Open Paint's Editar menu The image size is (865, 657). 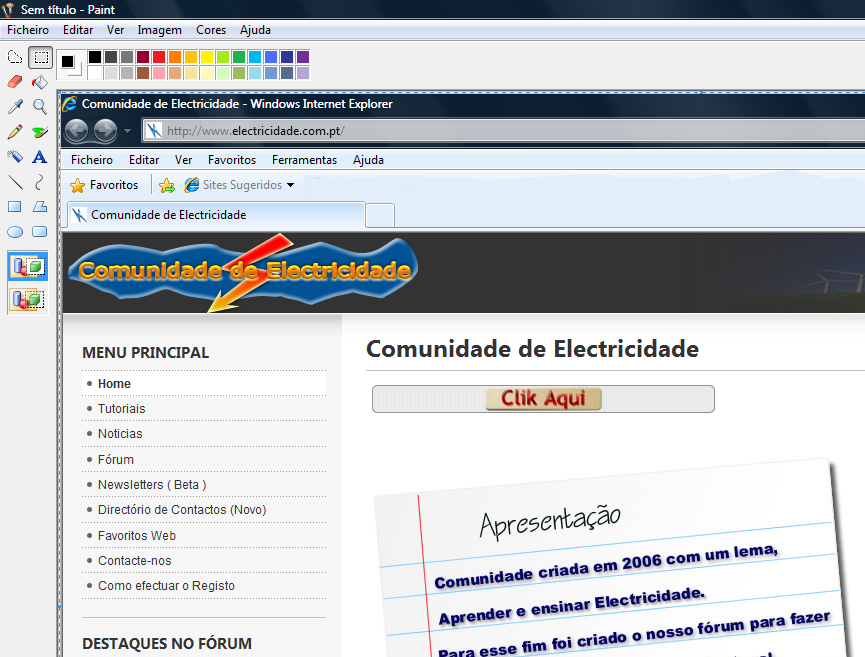(x=78, y=30)
